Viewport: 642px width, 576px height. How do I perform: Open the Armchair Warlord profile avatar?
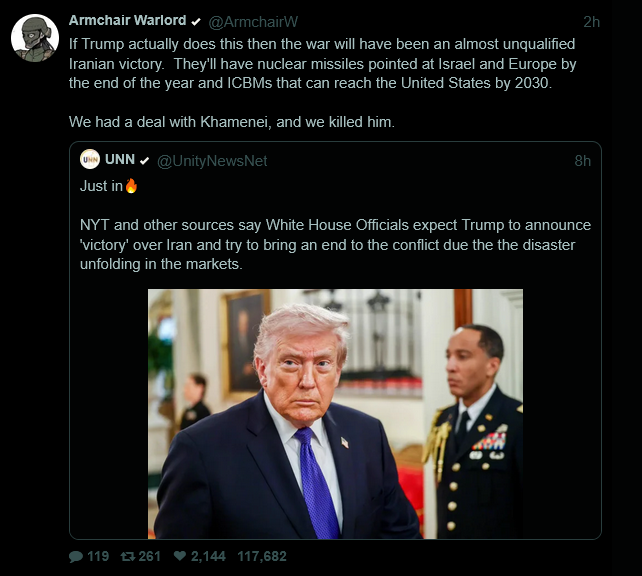click(34, 38)
